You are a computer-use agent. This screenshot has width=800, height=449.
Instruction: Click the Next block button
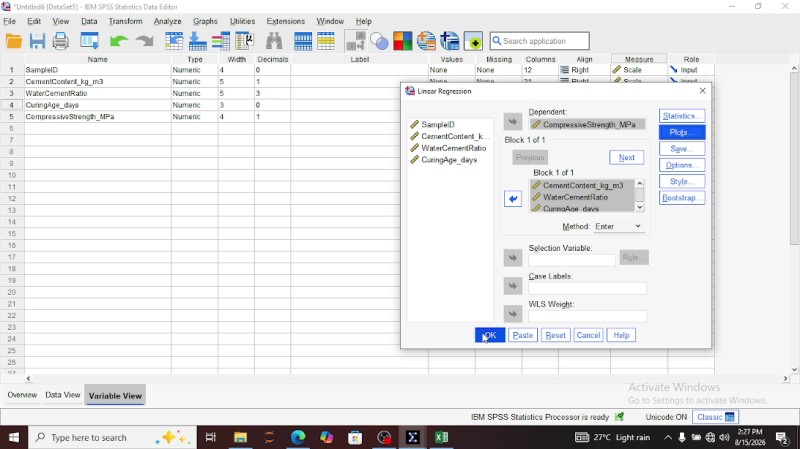coord(627,157)
